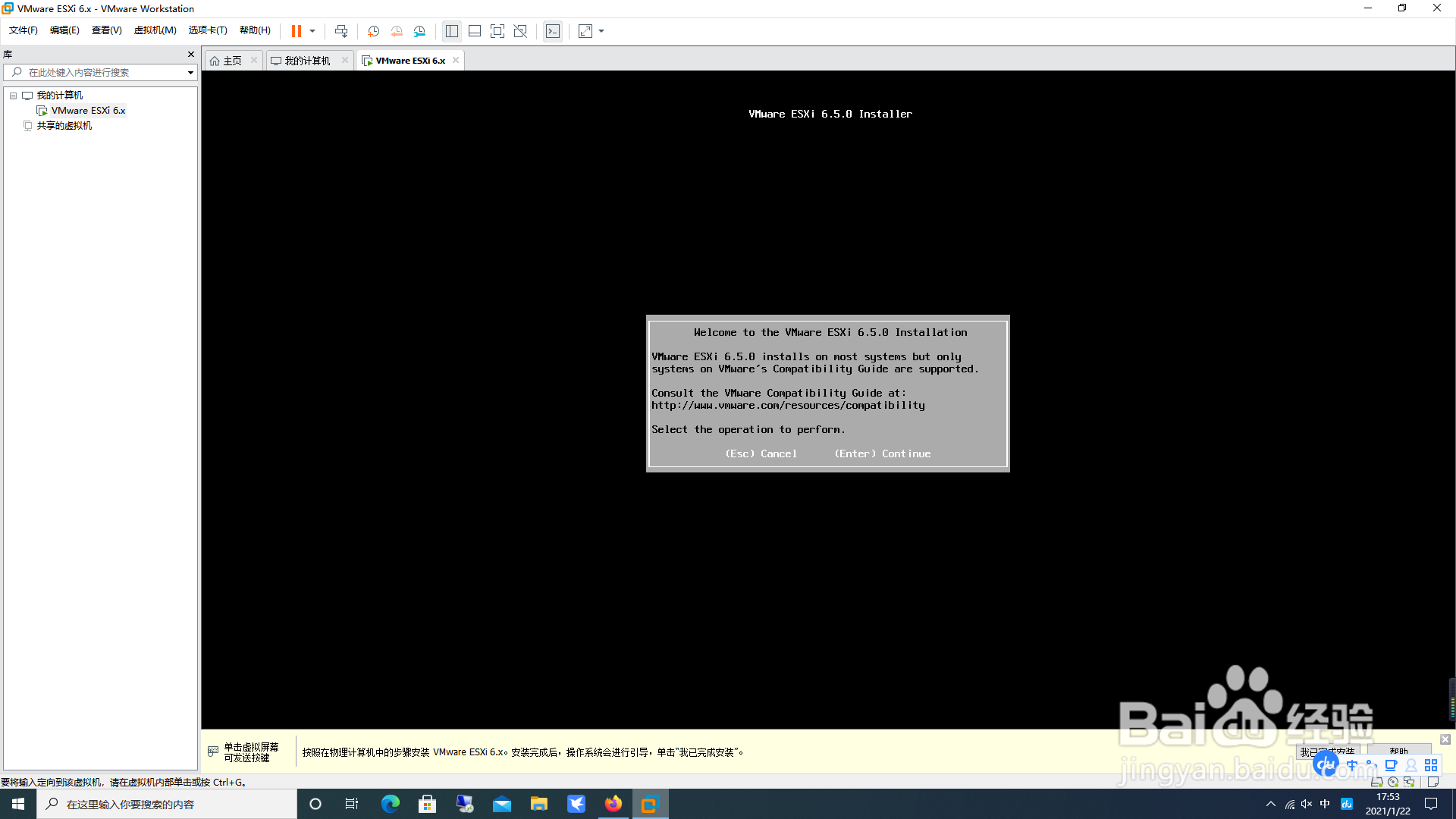Click the 帮助 button in the install bar
The image size is (1456, 819).
pyautogui.click(x=1399, y=752)
